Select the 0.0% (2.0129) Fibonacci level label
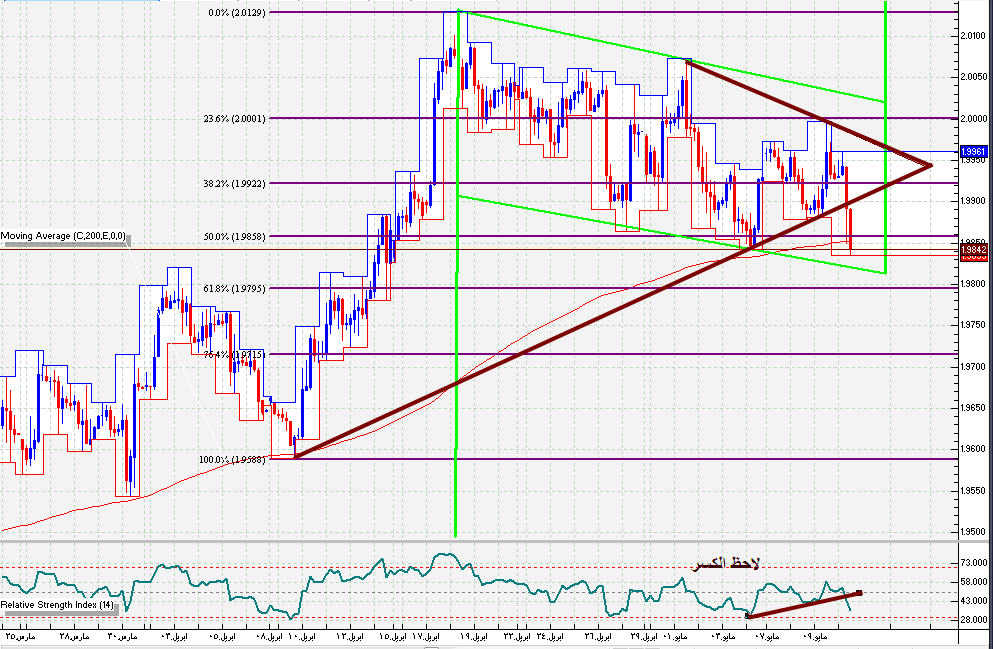993x649 pixels. tap(237, 13)
